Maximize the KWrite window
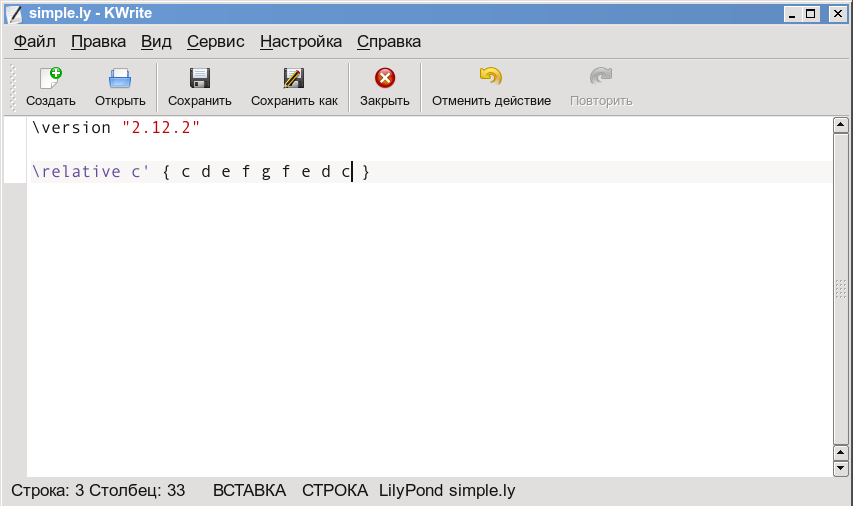853x506 pixels. coord(811,14)
